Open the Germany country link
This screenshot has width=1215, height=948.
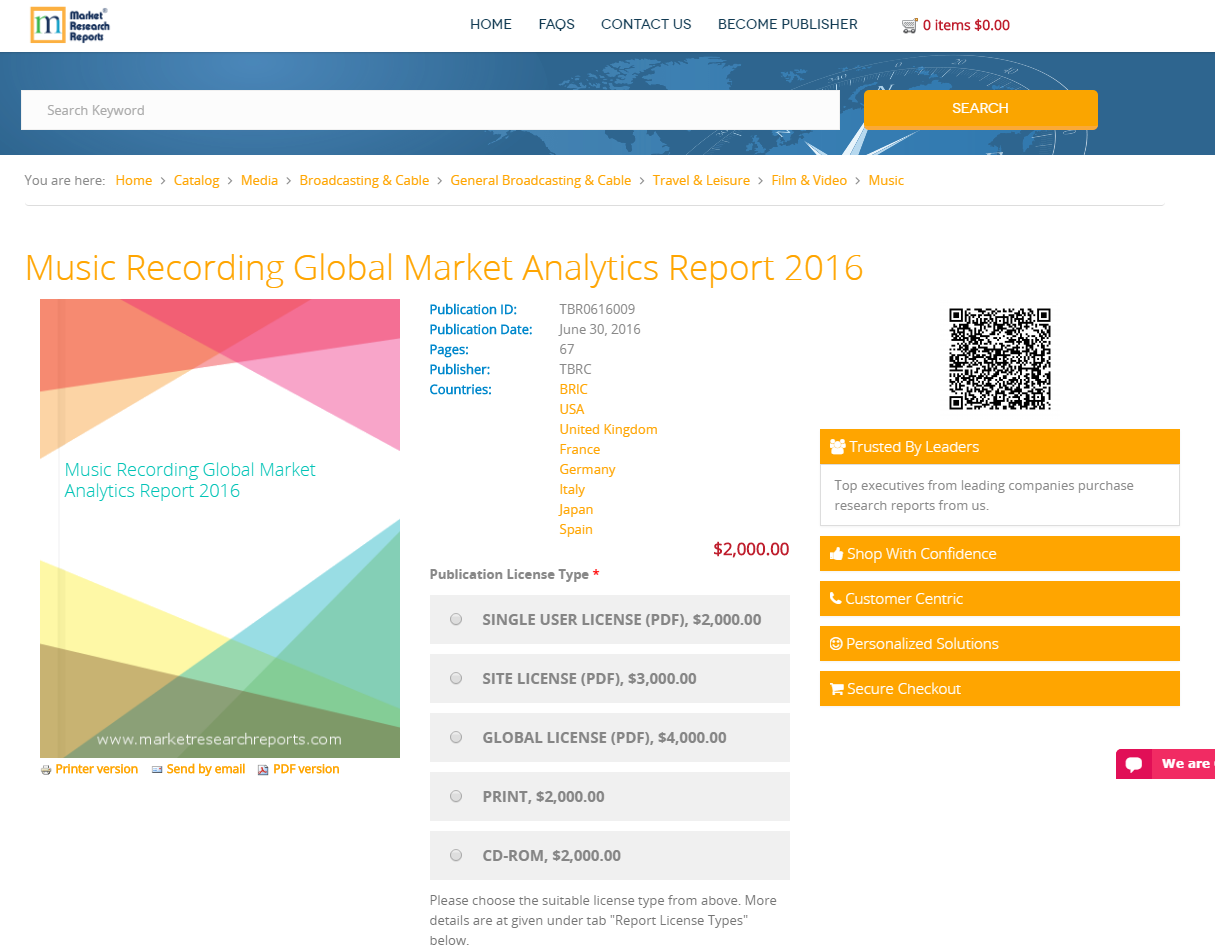click(x=588, y=470)
